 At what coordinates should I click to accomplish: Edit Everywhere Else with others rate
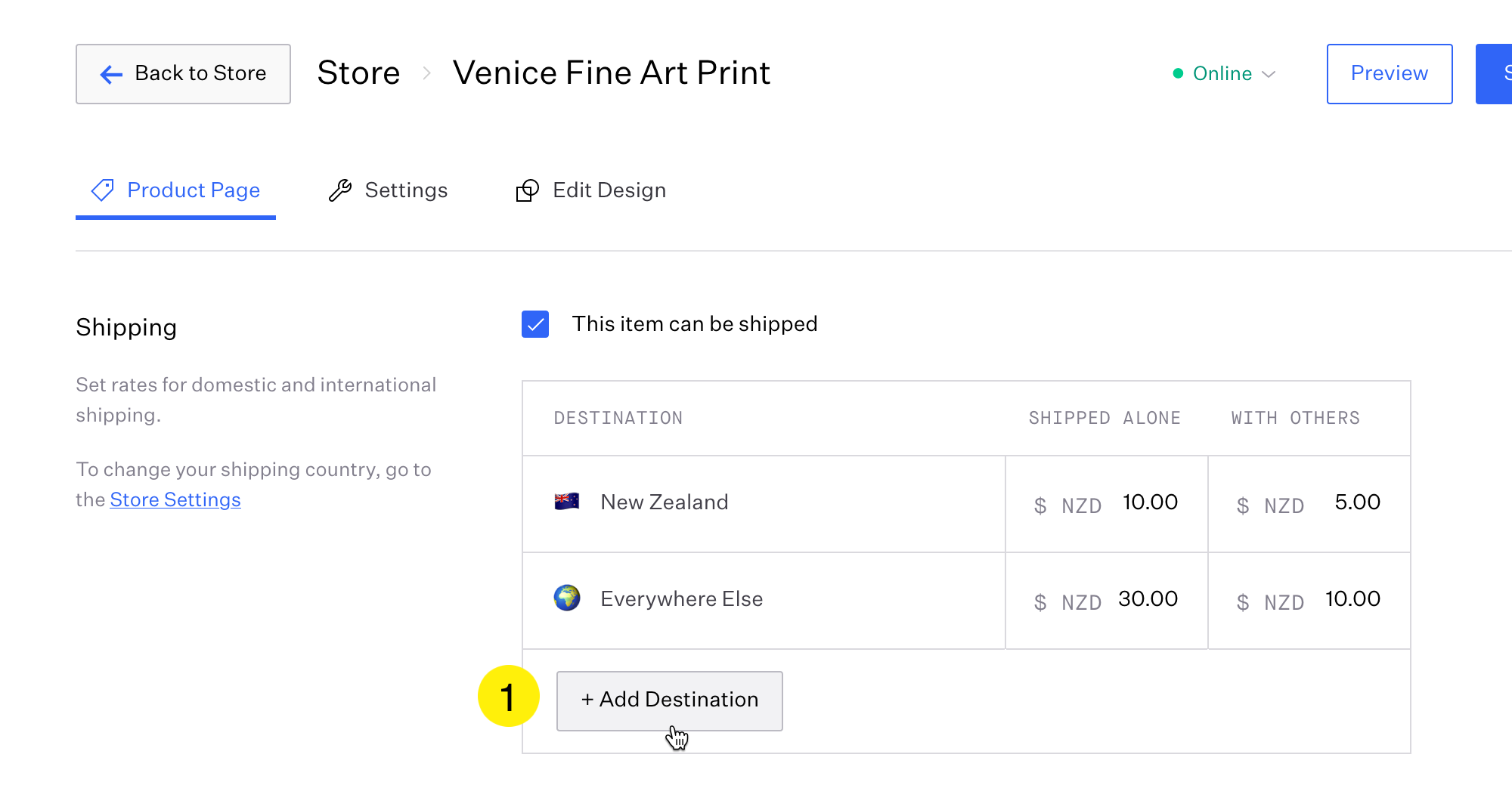coord(1352,599)
